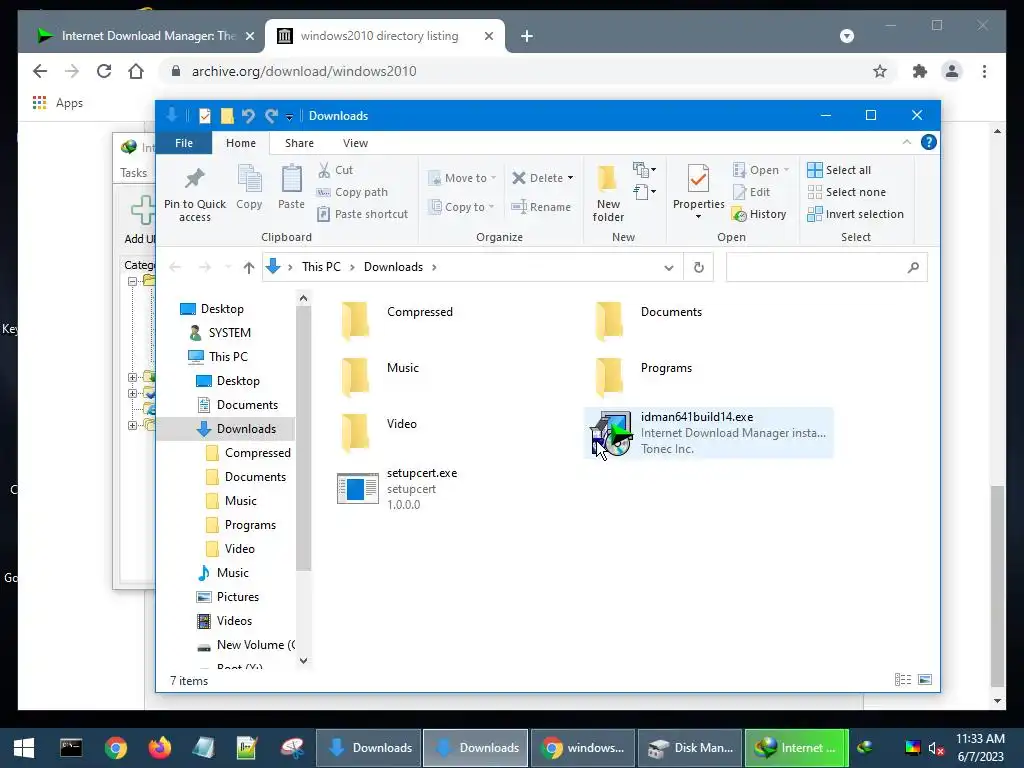1024x768 pixels.
Task: Refresh the Downloads folder view
Action: click(x=699, y=267)
